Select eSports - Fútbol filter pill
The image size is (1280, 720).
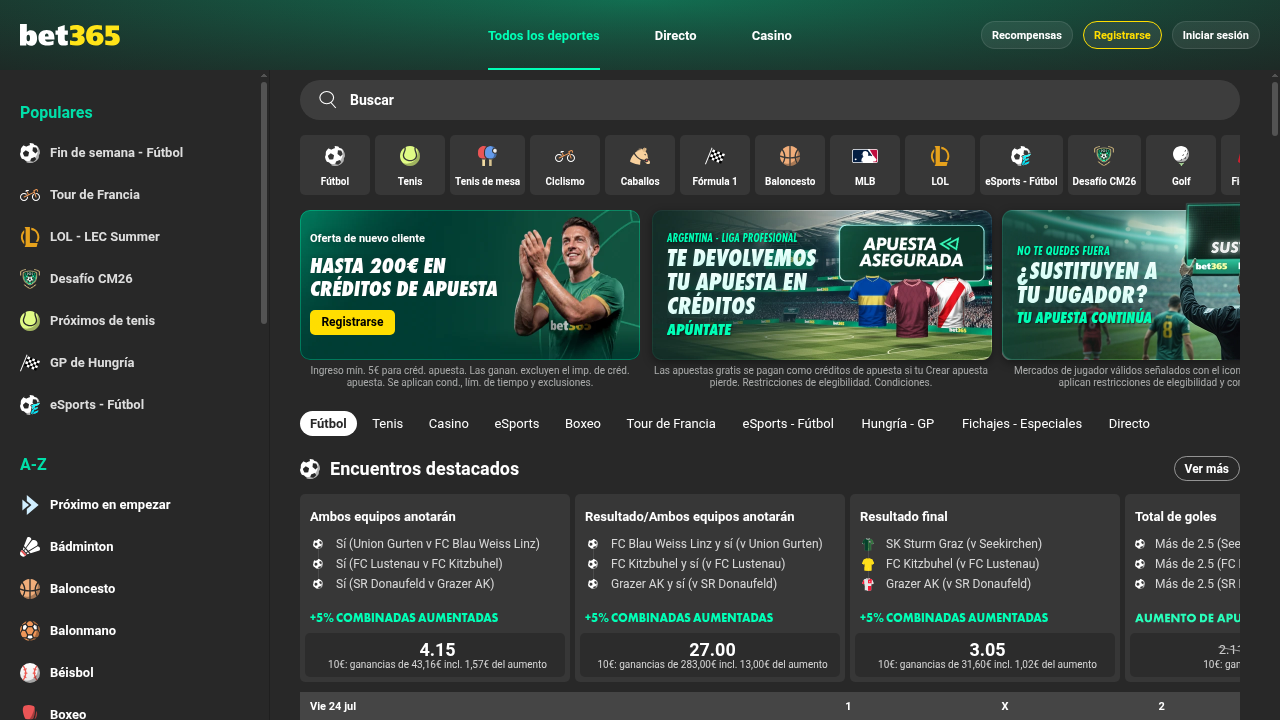(788, 424)
